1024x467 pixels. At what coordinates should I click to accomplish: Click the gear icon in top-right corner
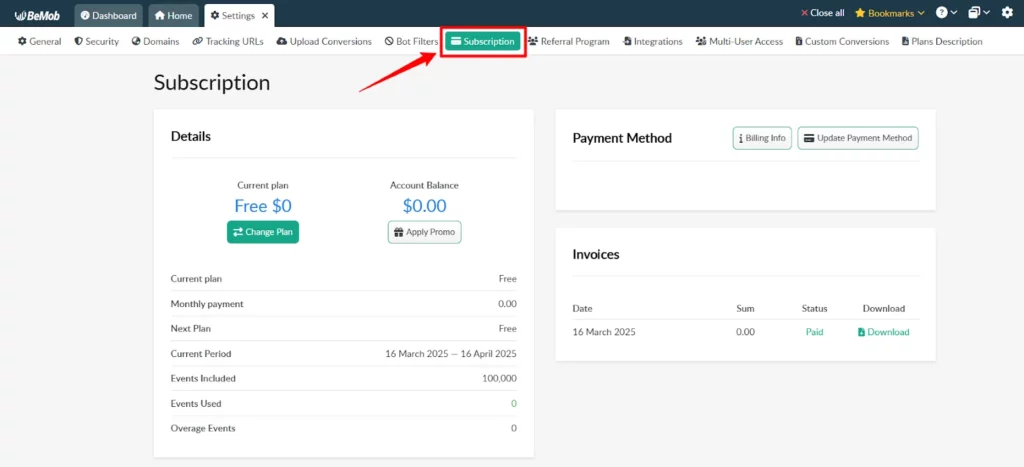coord(1006,13)
